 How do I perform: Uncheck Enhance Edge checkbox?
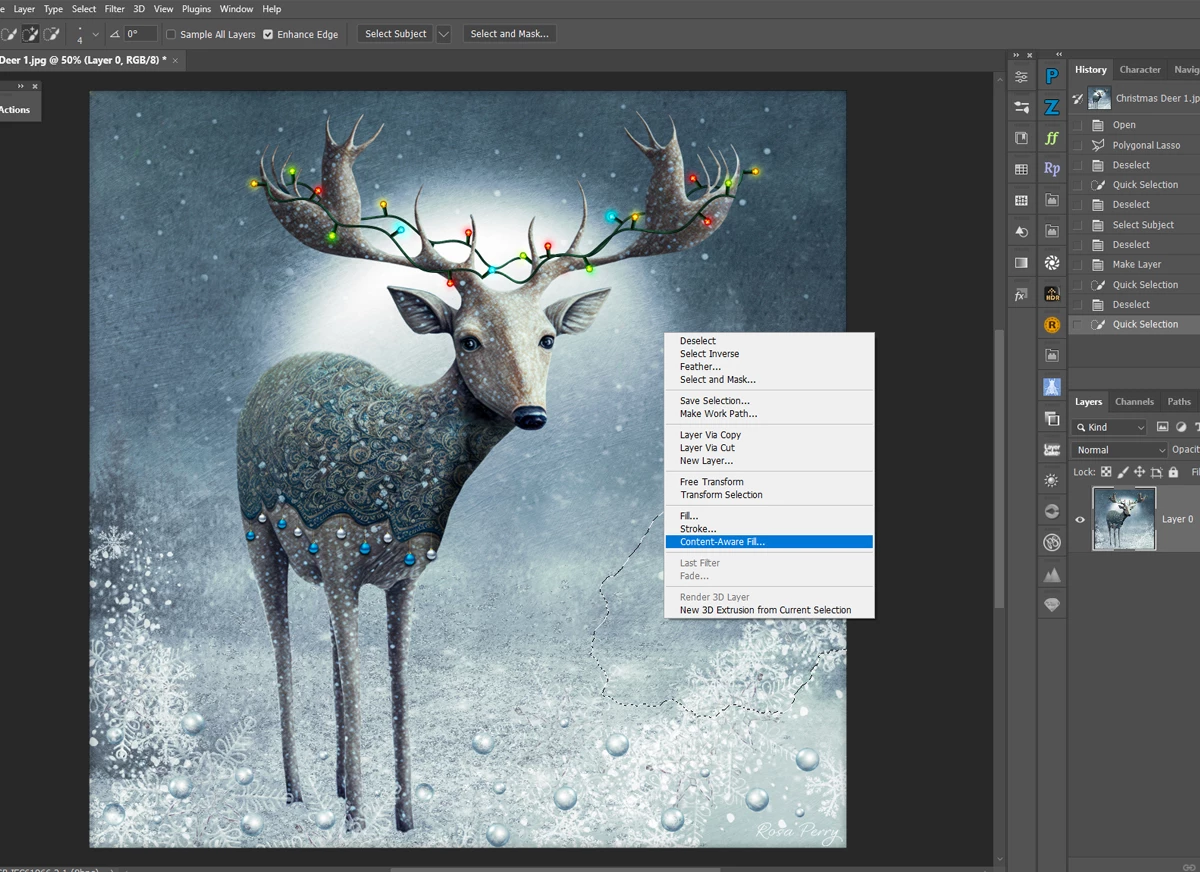(x=268, y=34)
